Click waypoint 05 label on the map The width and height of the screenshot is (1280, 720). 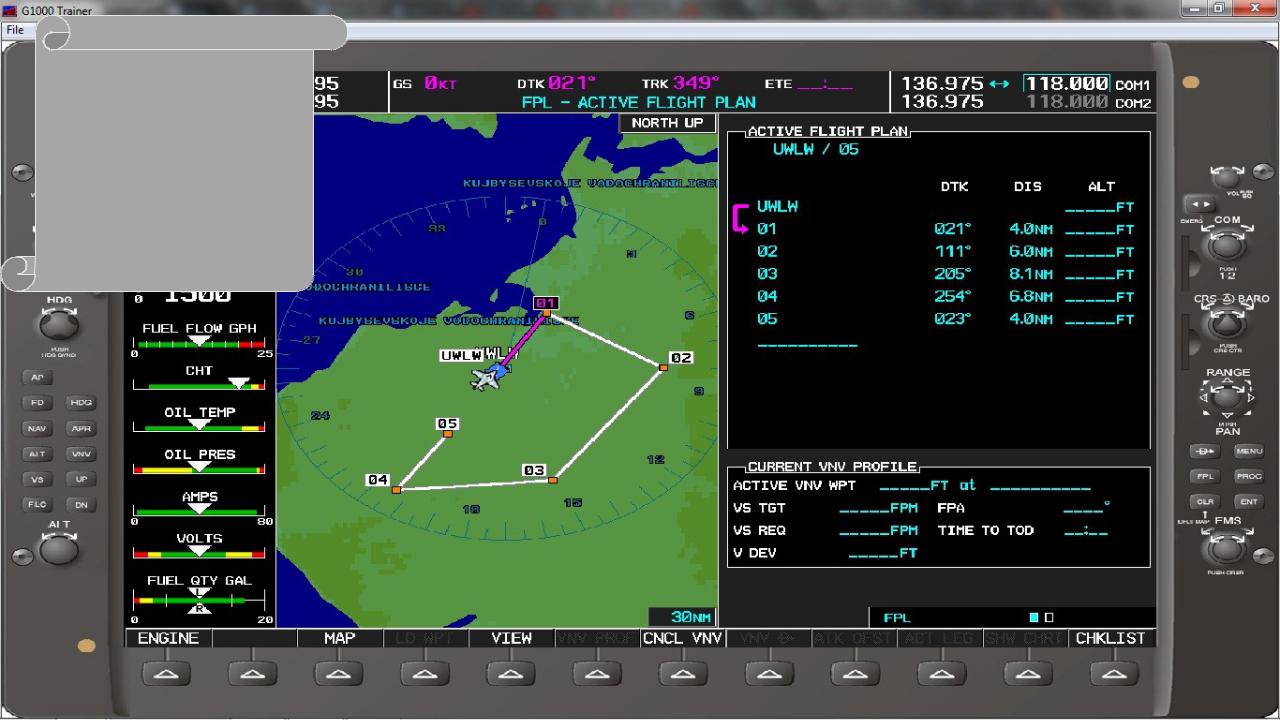(x=447, y=424)
